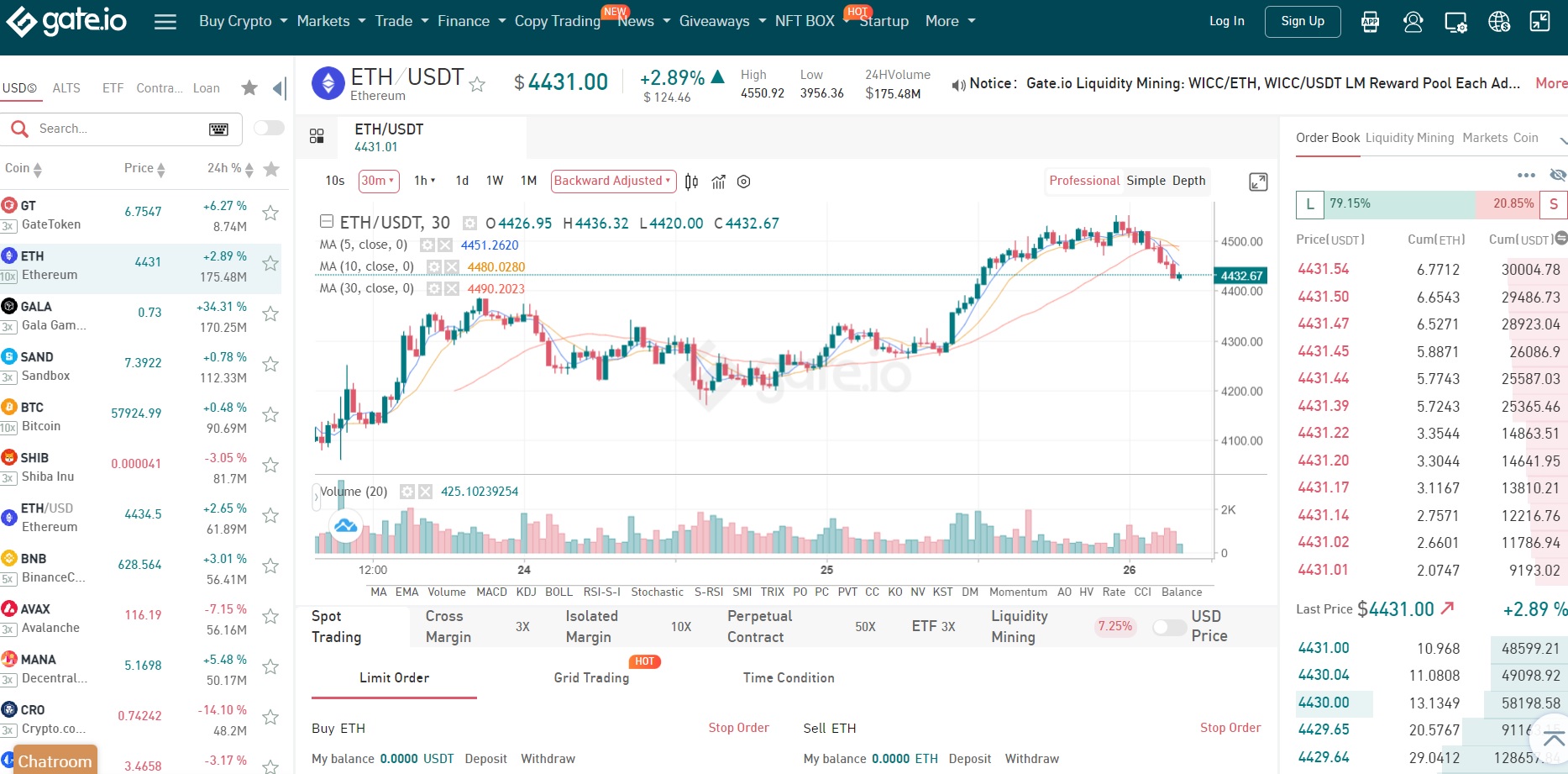The height and width of the screenshot is (774, 1568).
Task: Sort the coin list by Price
Action: (x=144, y=169)
